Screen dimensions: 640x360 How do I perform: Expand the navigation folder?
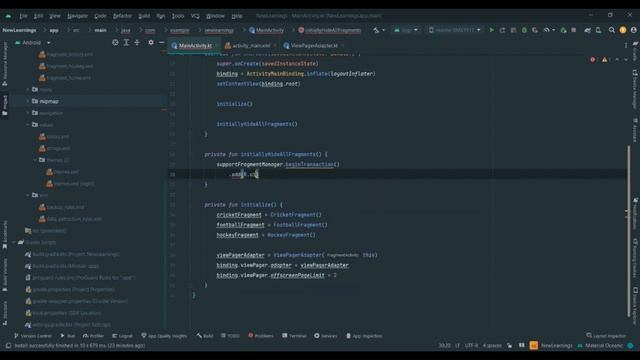(x=28, y=113)
